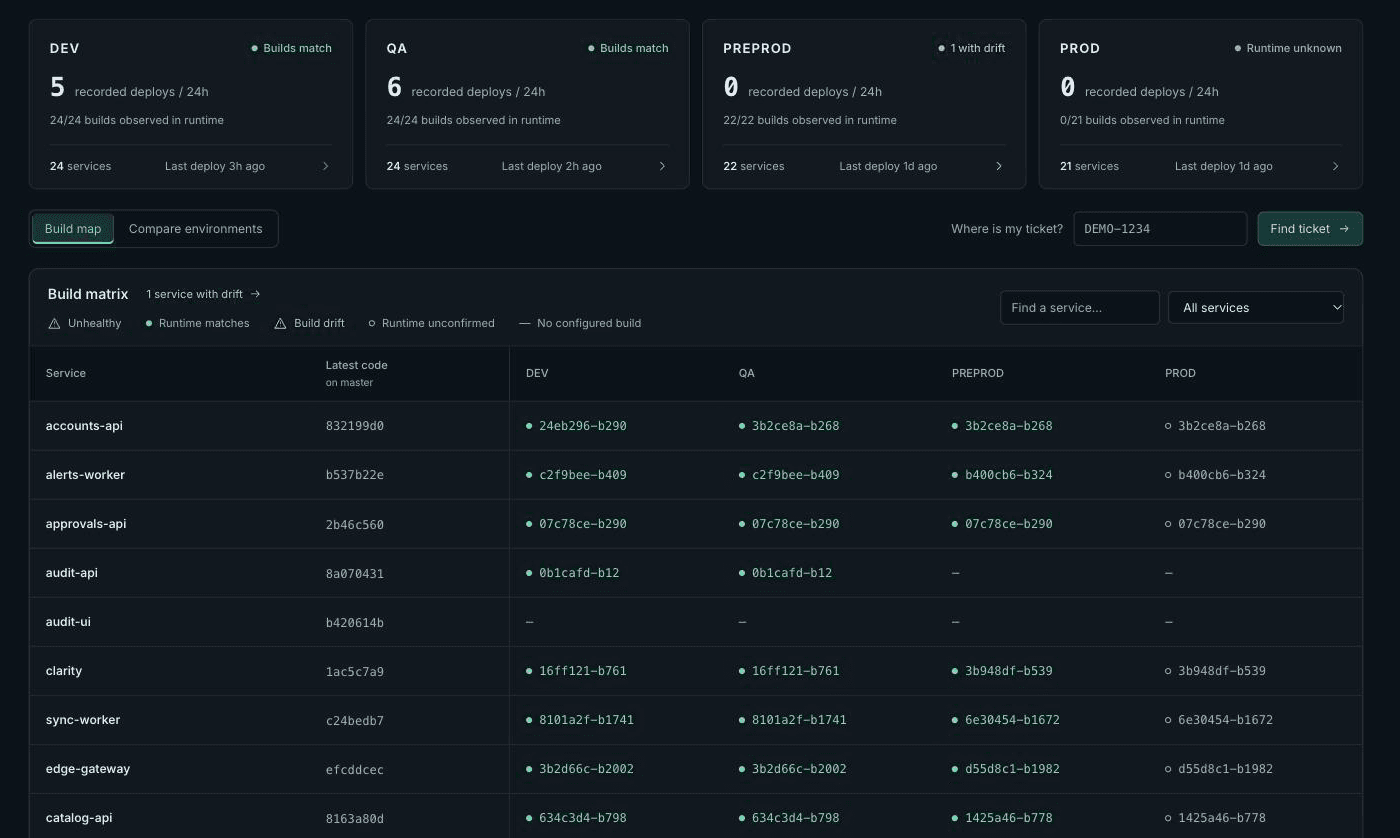This screenshot has height=838, width=1400.
Task: Open PREPROD environment card chevron arrow
Action: pos(999,166)
